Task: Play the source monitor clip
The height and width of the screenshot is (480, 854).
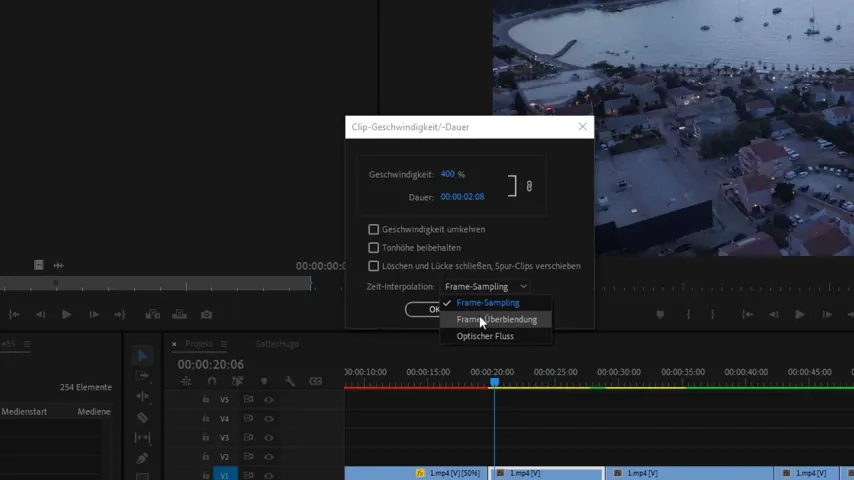Action: tap(66, 314)
